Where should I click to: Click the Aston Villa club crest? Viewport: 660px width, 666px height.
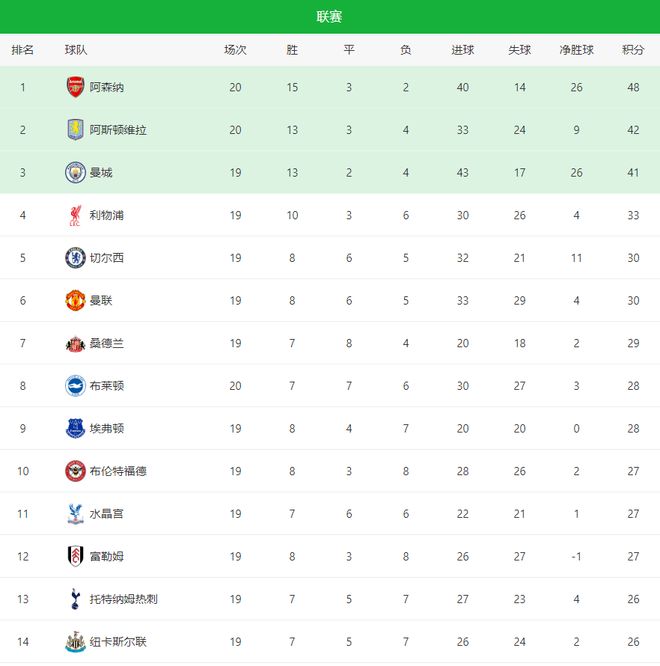pyautogui.click(x=76, y=130)
